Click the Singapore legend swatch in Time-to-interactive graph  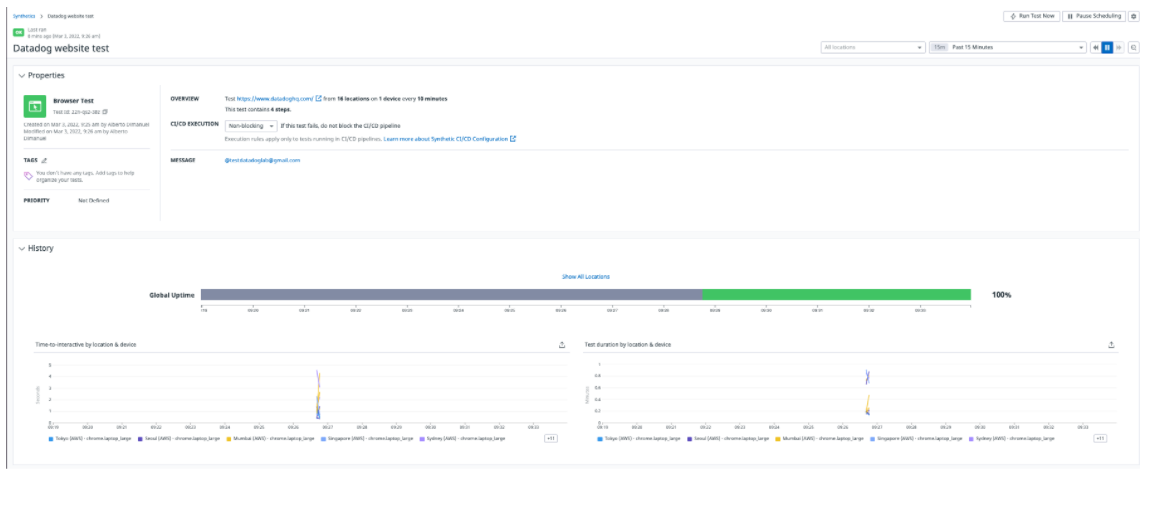pos(322,438)
